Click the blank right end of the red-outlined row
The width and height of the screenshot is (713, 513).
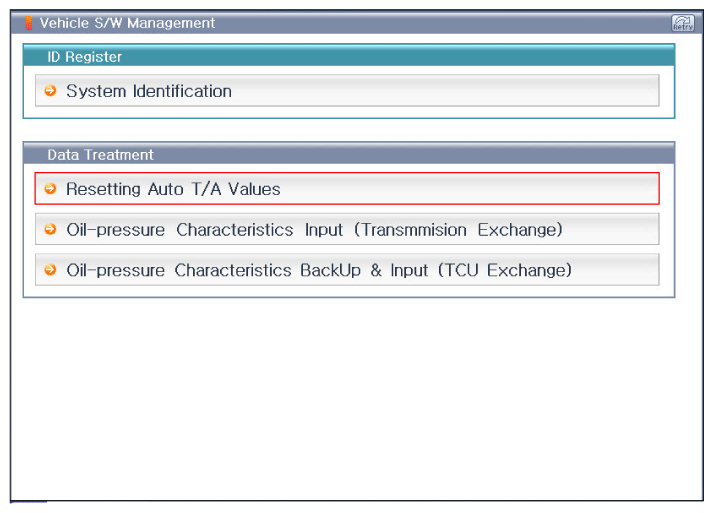(546, 188)
